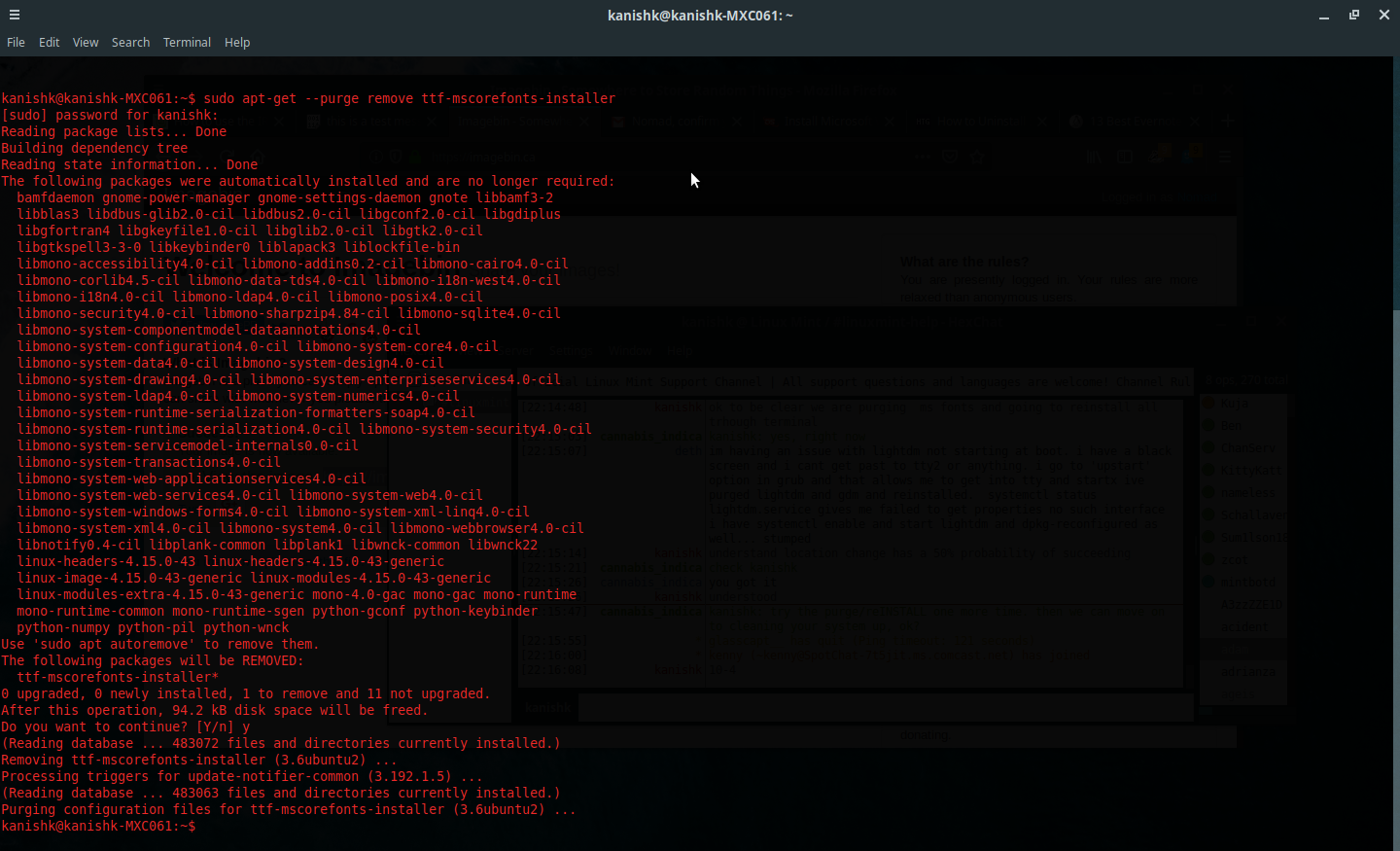Open the hamburger window menu icon

[x=15, y=15]
